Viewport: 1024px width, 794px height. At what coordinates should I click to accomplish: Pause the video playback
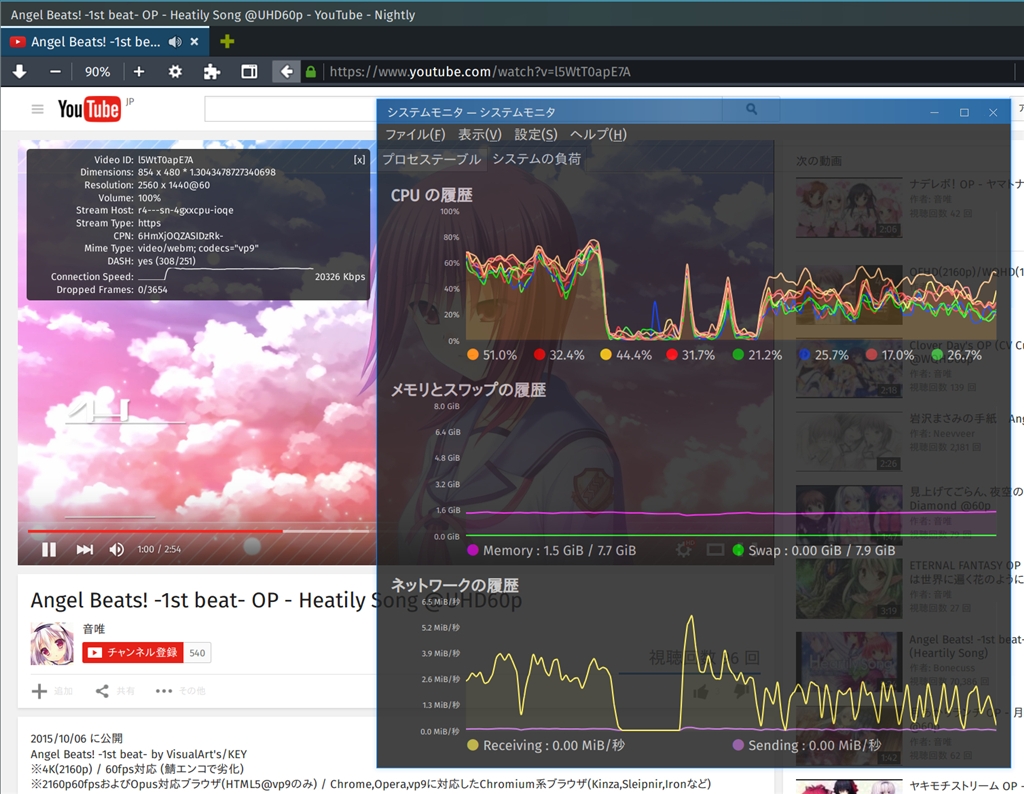click(49, 550)
